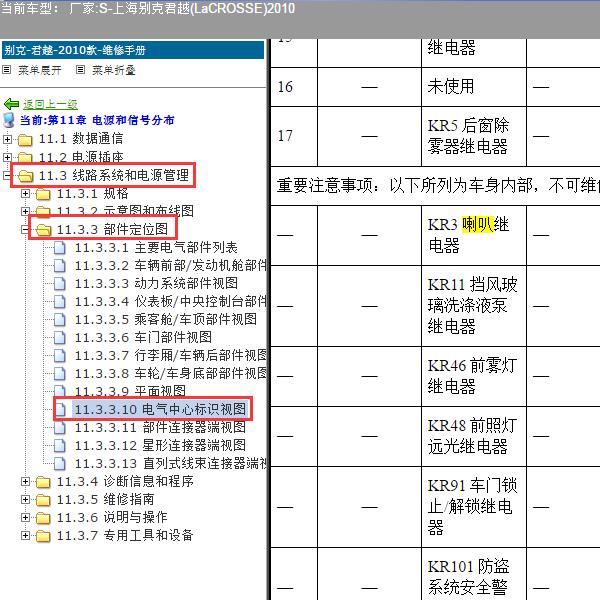This screenshot has height=600, width=600.
Task: Click the 菜单折叠 link
Action: click(114, 70)
